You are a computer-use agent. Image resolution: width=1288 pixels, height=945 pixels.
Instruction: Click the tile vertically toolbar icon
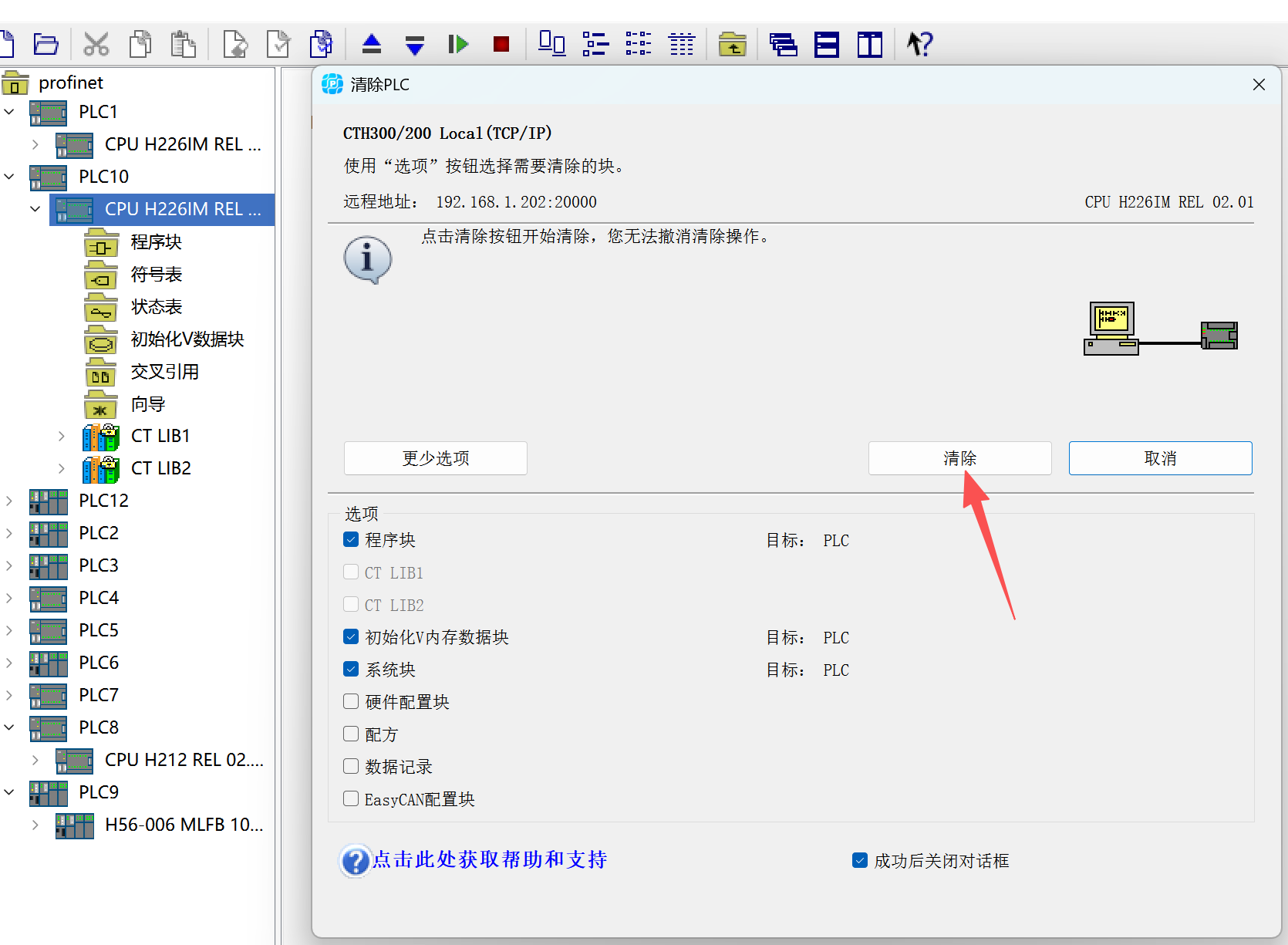(x=870, y=44)
